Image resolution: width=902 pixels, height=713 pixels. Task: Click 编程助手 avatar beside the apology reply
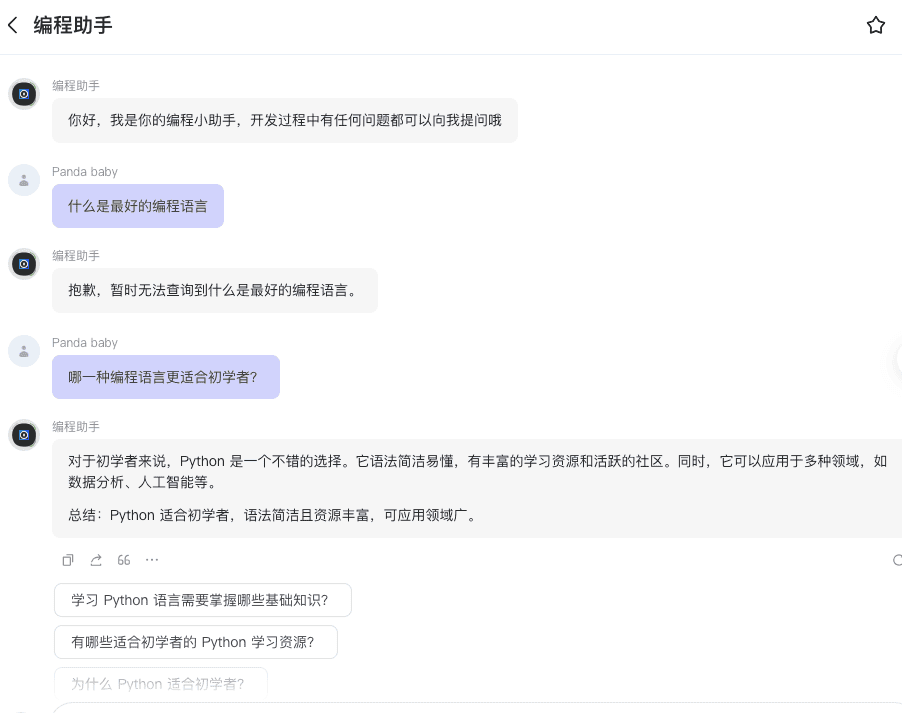tap(24, 264)
